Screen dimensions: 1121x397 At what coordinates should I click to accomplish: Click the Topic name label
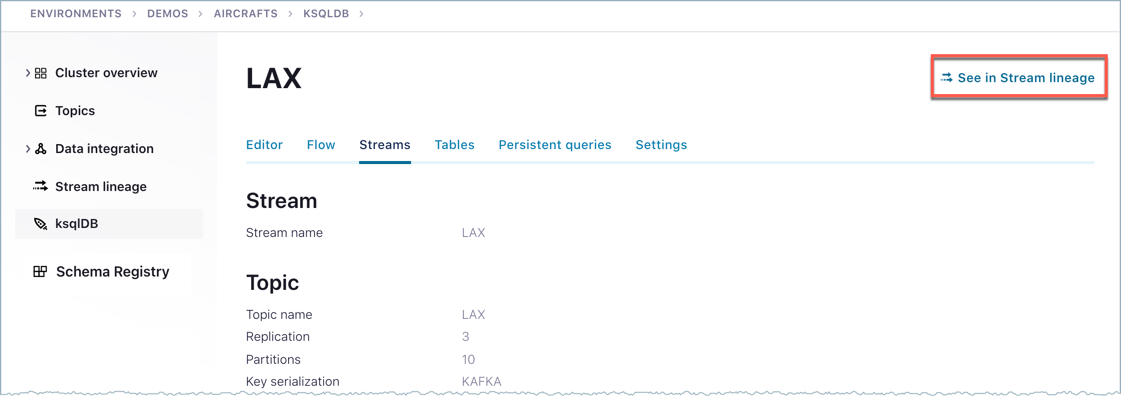coord(279,315)
